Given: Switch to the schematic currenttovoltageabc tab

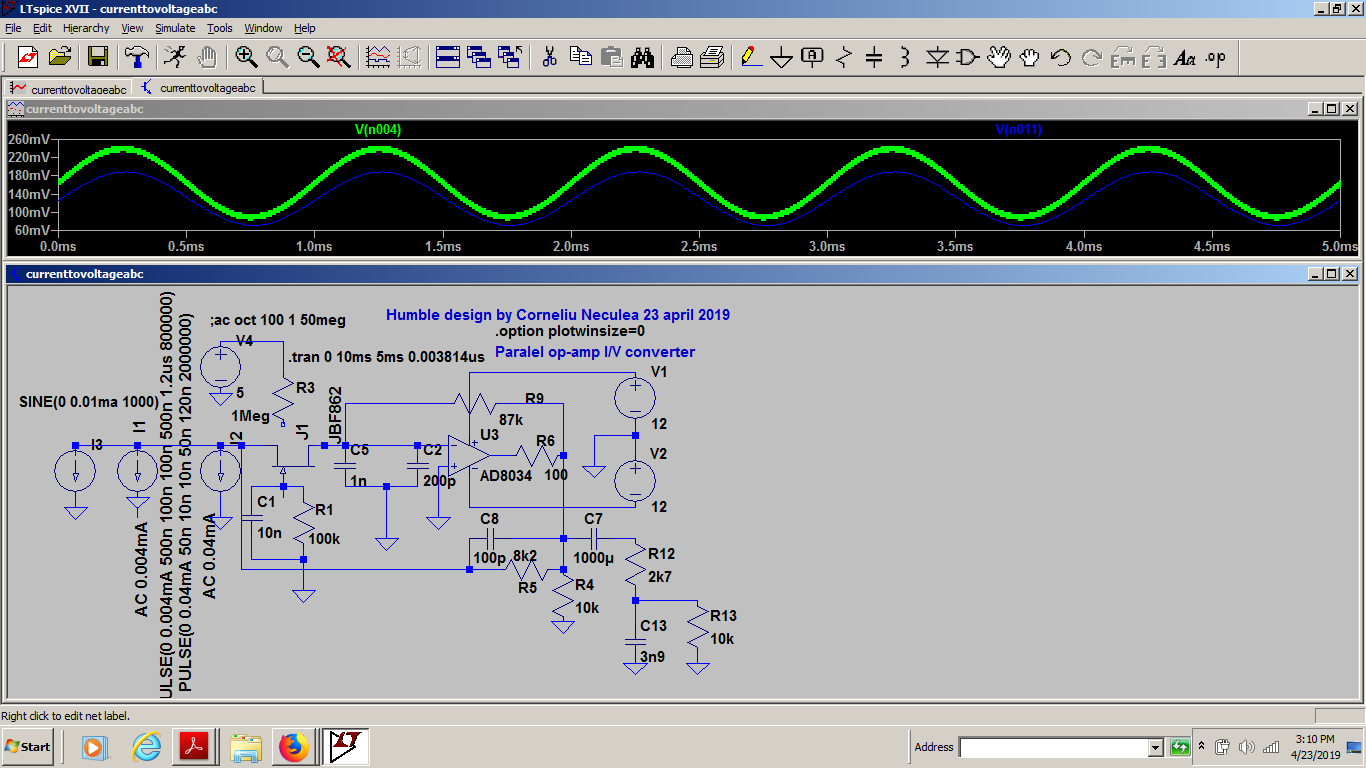Looking at the screenshot, I should [198, 88].
